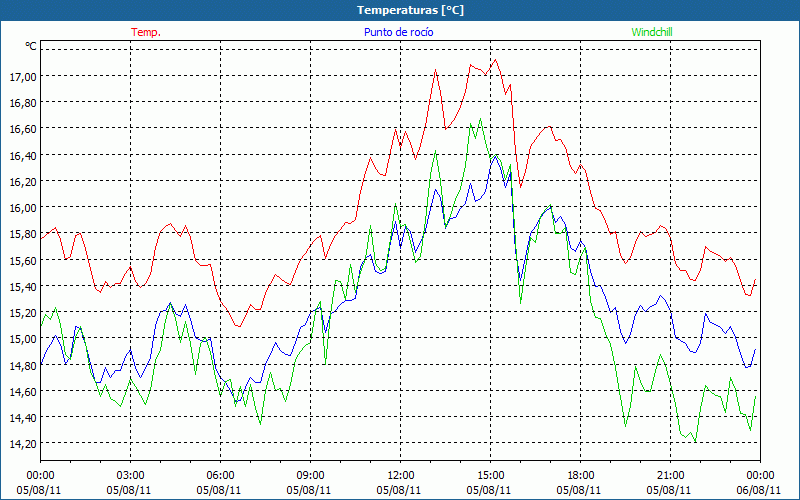
Task: Click the 16,60 y-axis value
Action: (23, 129)
